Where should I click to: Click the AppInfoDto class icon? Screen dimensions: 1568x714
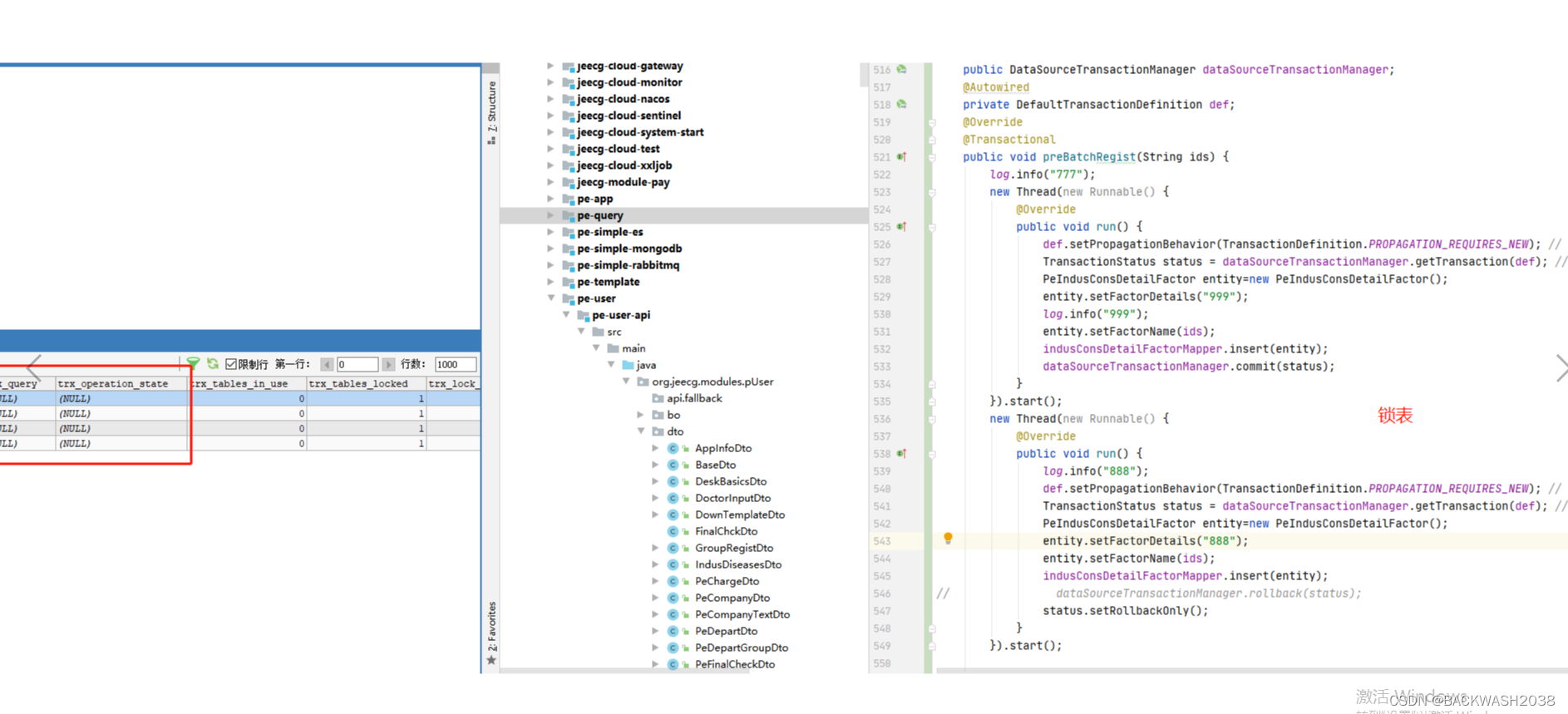click(x=673, y=448)
